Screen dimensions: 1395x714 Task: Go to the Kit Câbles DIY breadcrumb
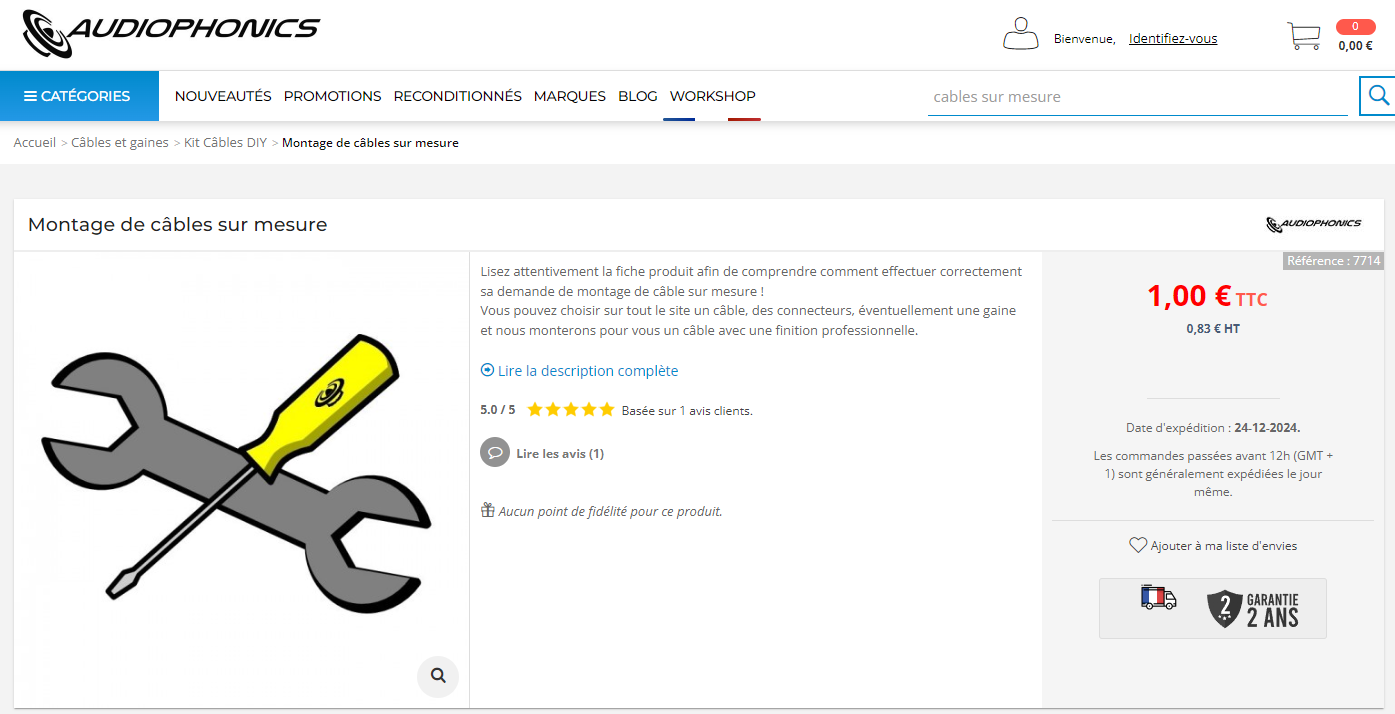pos(225,143)
